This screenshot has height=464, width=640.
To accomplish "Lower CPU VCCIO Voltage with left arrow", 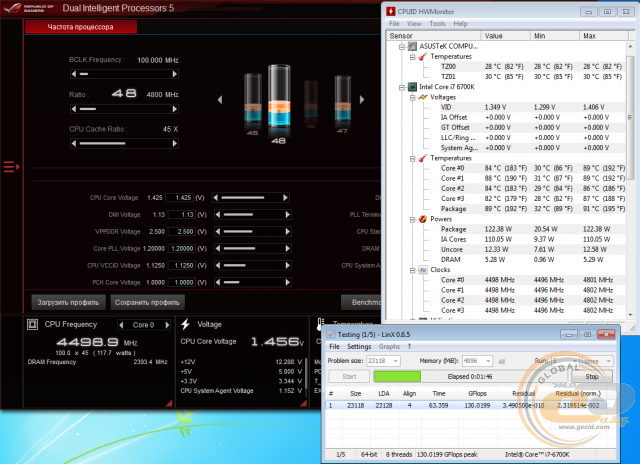I will (218, 265).
